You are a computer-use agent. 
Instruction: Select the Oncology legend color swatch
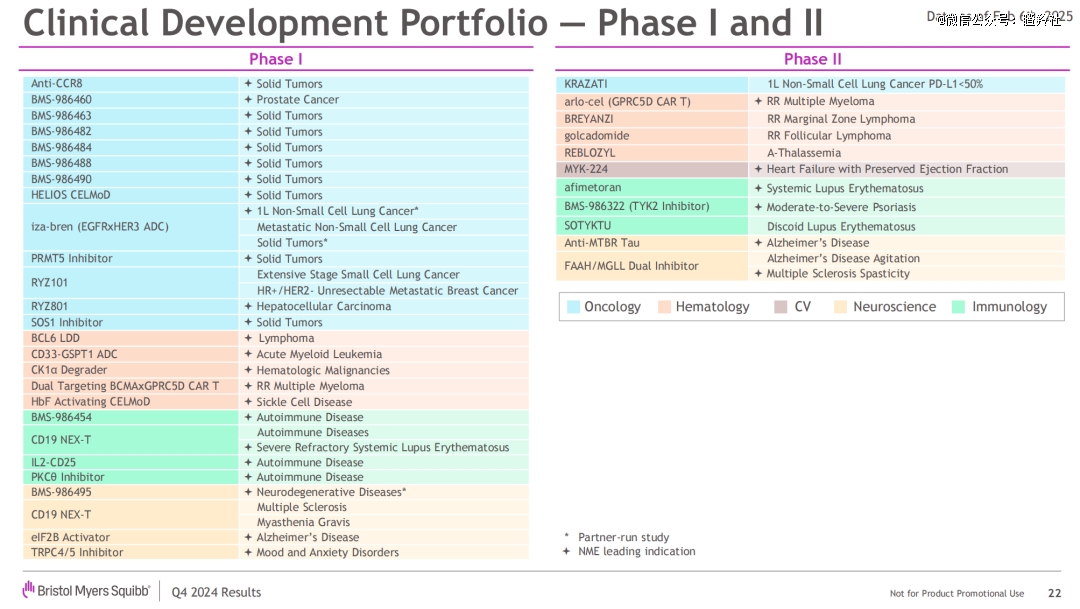coord(573,307)
